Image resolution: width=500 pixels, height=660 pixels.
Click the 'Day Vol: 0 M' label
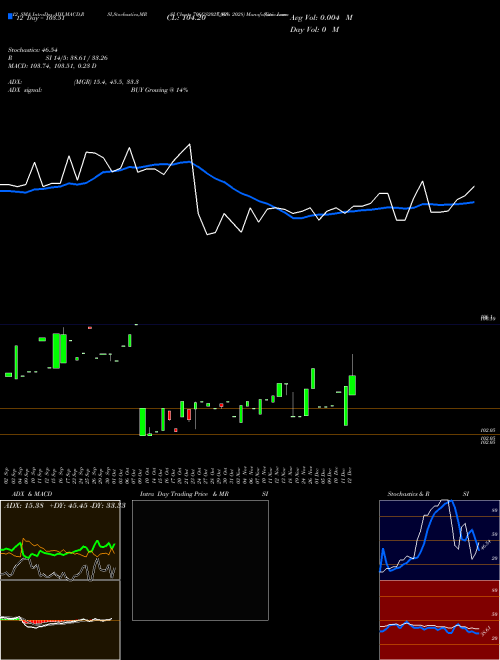pos(314,29)
